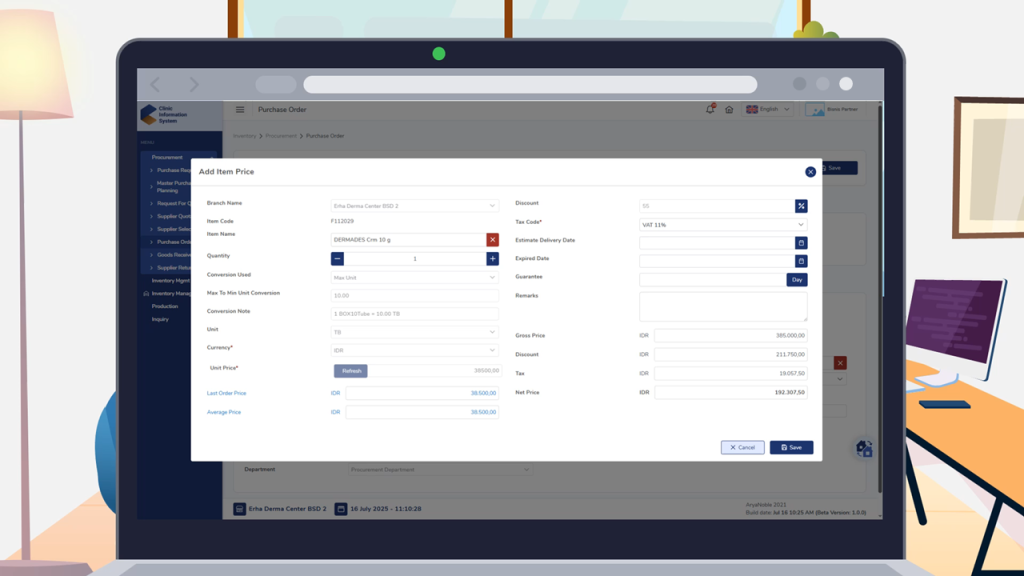
Task: Toggle the discount percent icon button
Action: (801, 206)
